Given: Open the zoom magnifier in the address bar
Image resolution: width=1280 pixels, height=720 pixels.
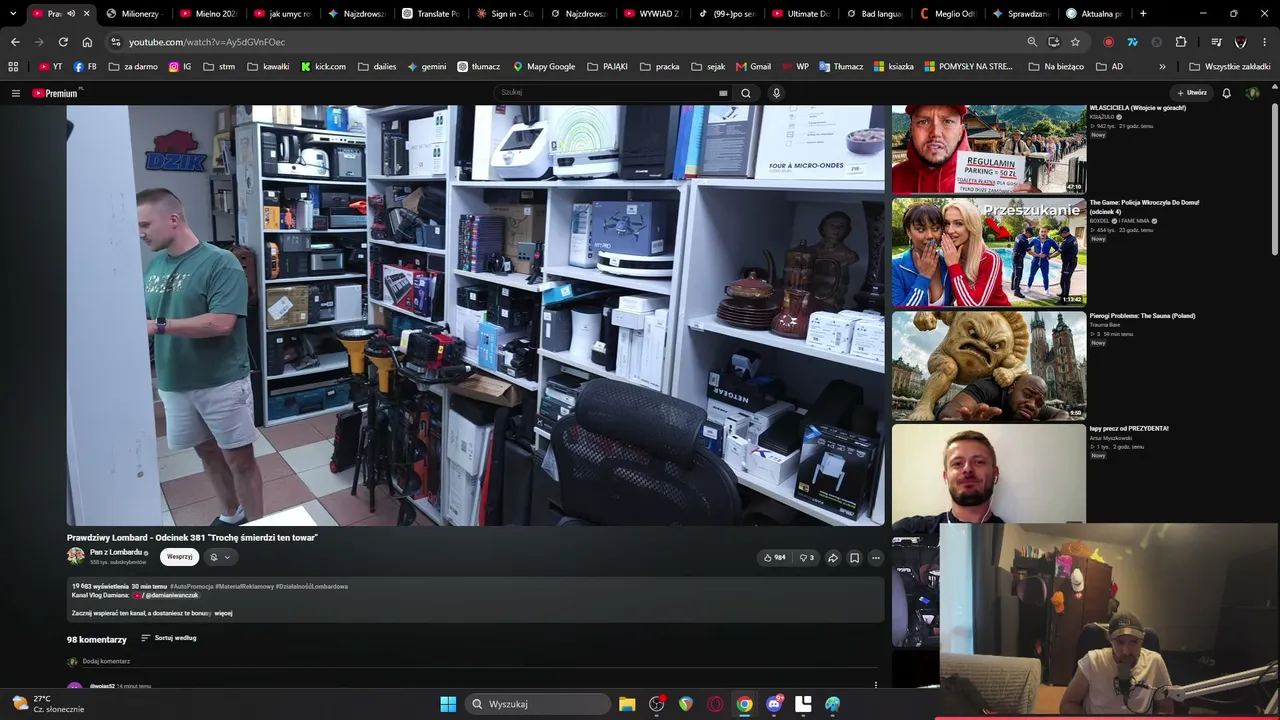Looking at the screenshot, I should (x=1032, y=42).
